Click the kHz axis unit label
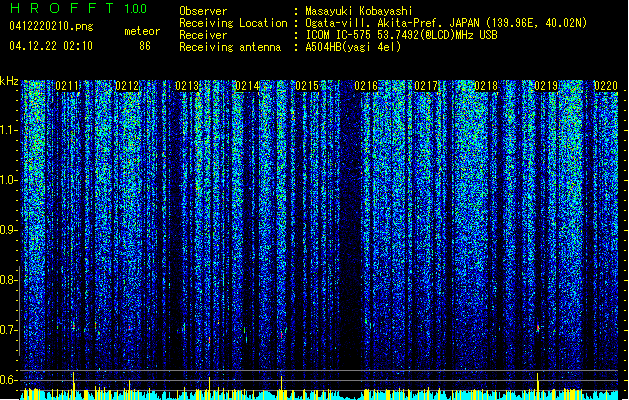The height and width of the screenshot is (400, 629). (9, 81)
